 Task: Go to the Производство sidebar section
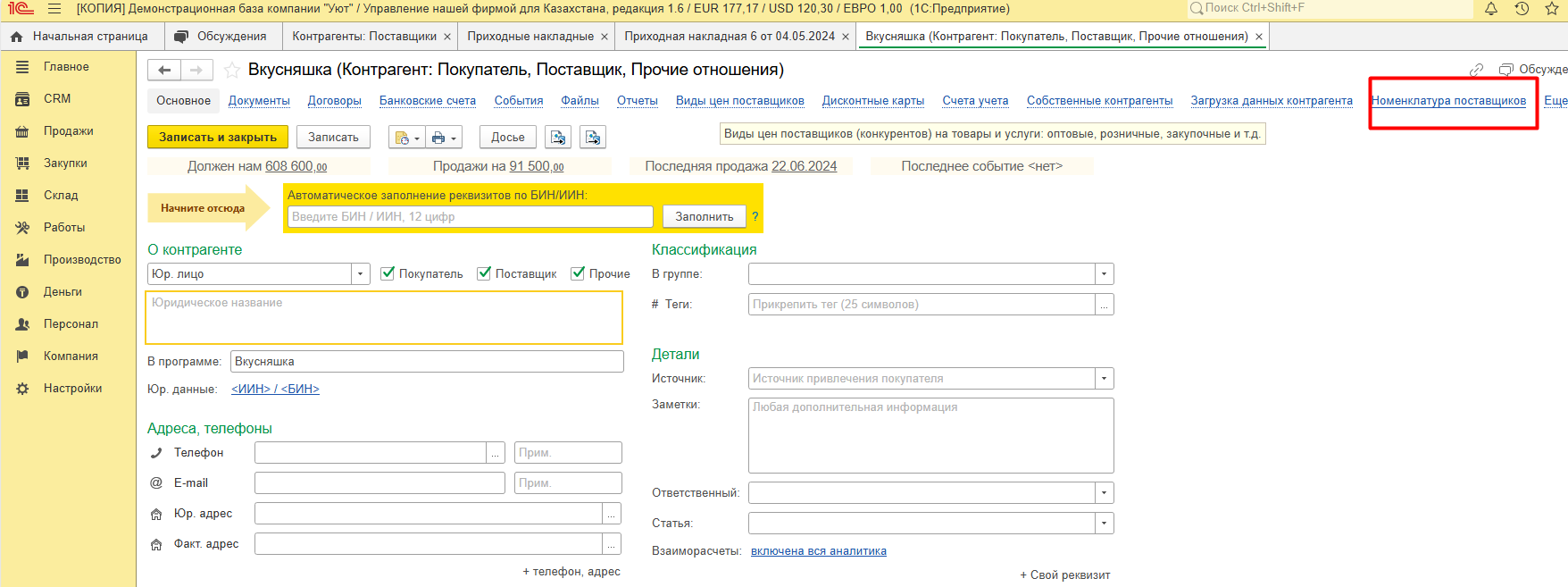81,259
